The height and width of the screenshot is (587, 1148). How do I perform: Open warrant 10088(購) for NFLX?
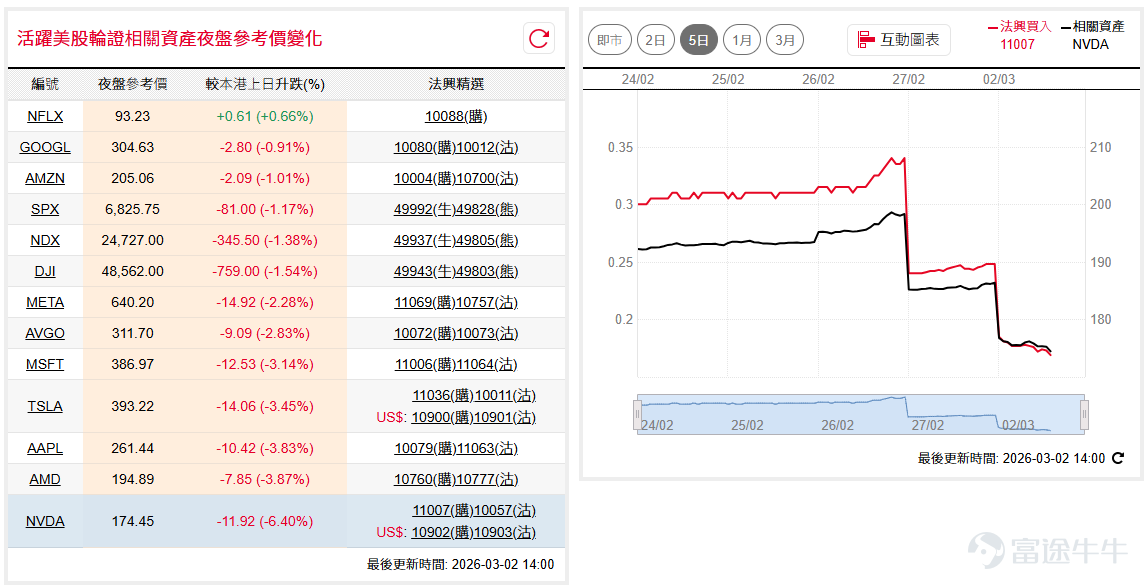click(455, 116)
